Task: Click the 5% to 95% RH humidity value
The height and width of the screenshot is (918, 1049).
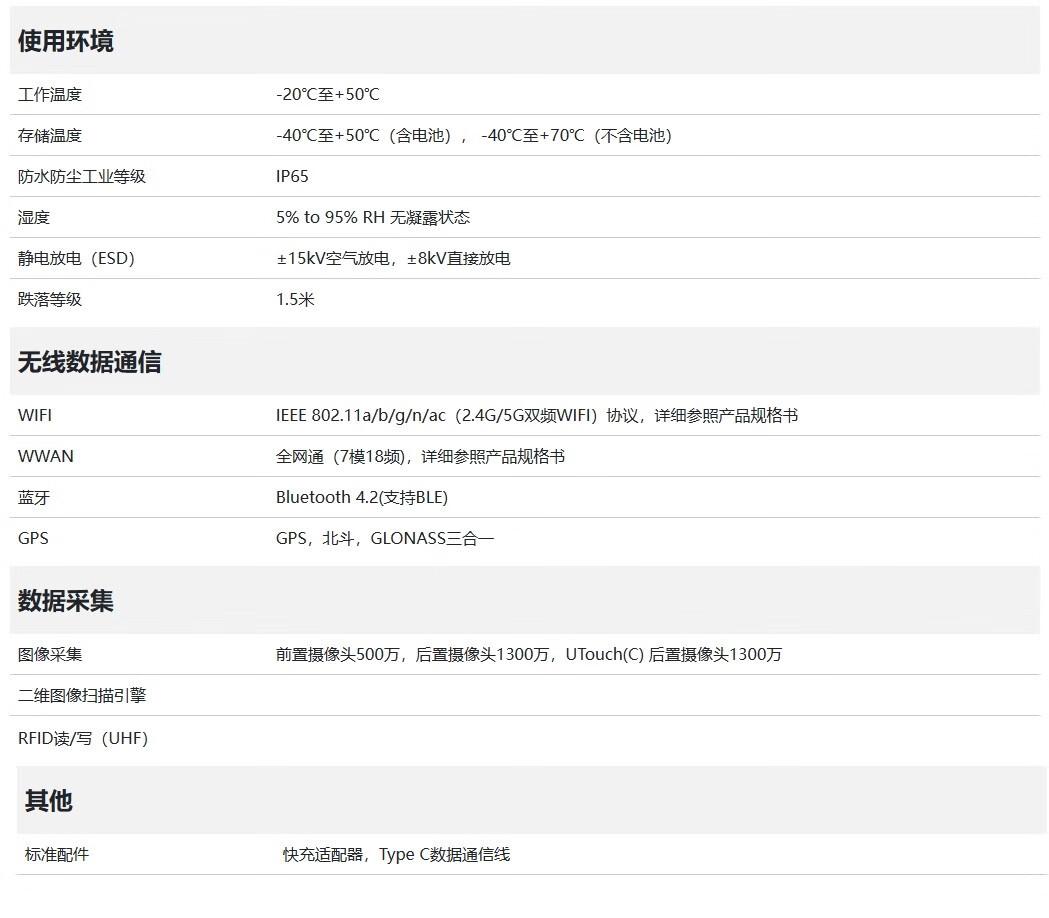Action: point(373,218)
